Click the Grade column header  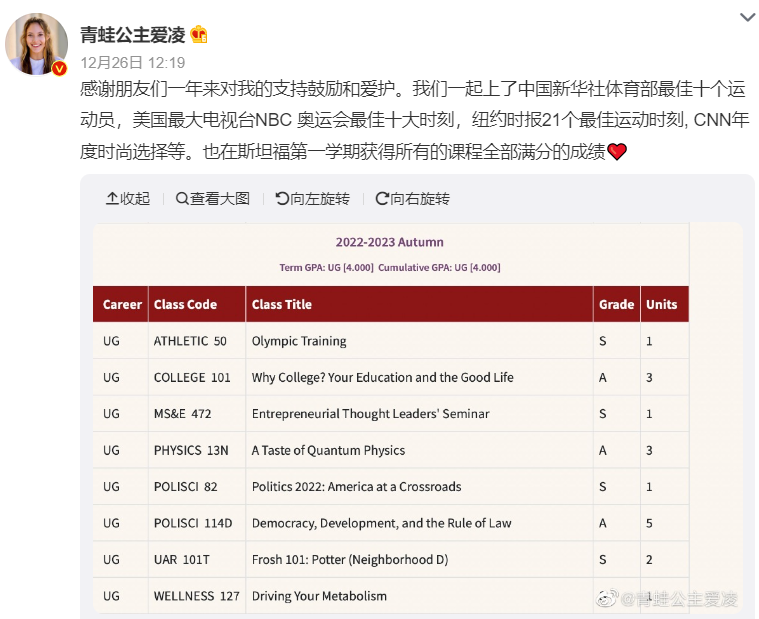pyautogui.click(x=617, y=304)
